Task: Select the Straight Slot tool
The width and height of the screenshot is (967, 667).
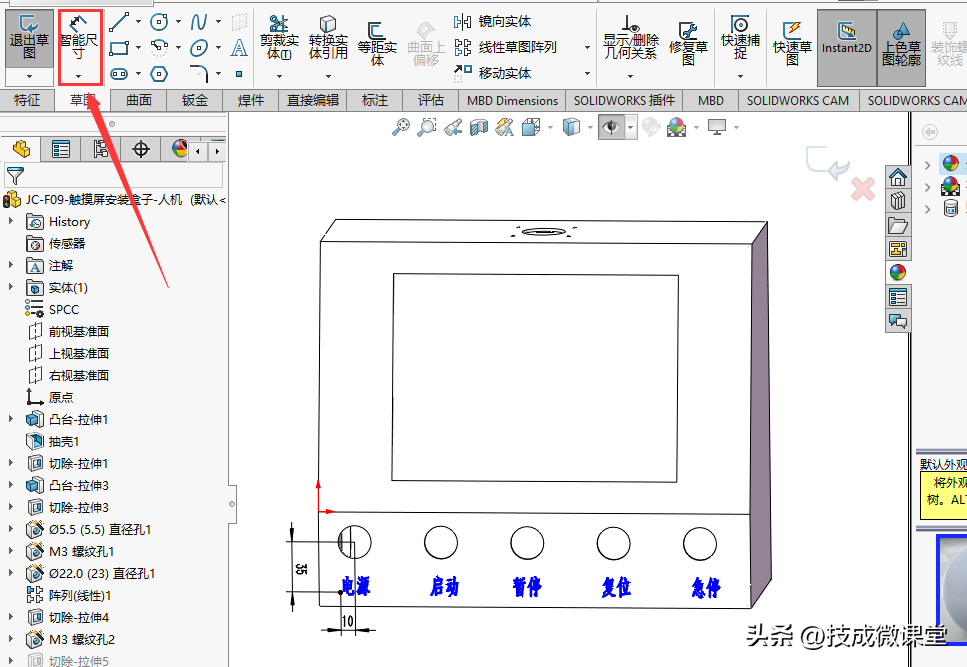Action: point(119,74)
